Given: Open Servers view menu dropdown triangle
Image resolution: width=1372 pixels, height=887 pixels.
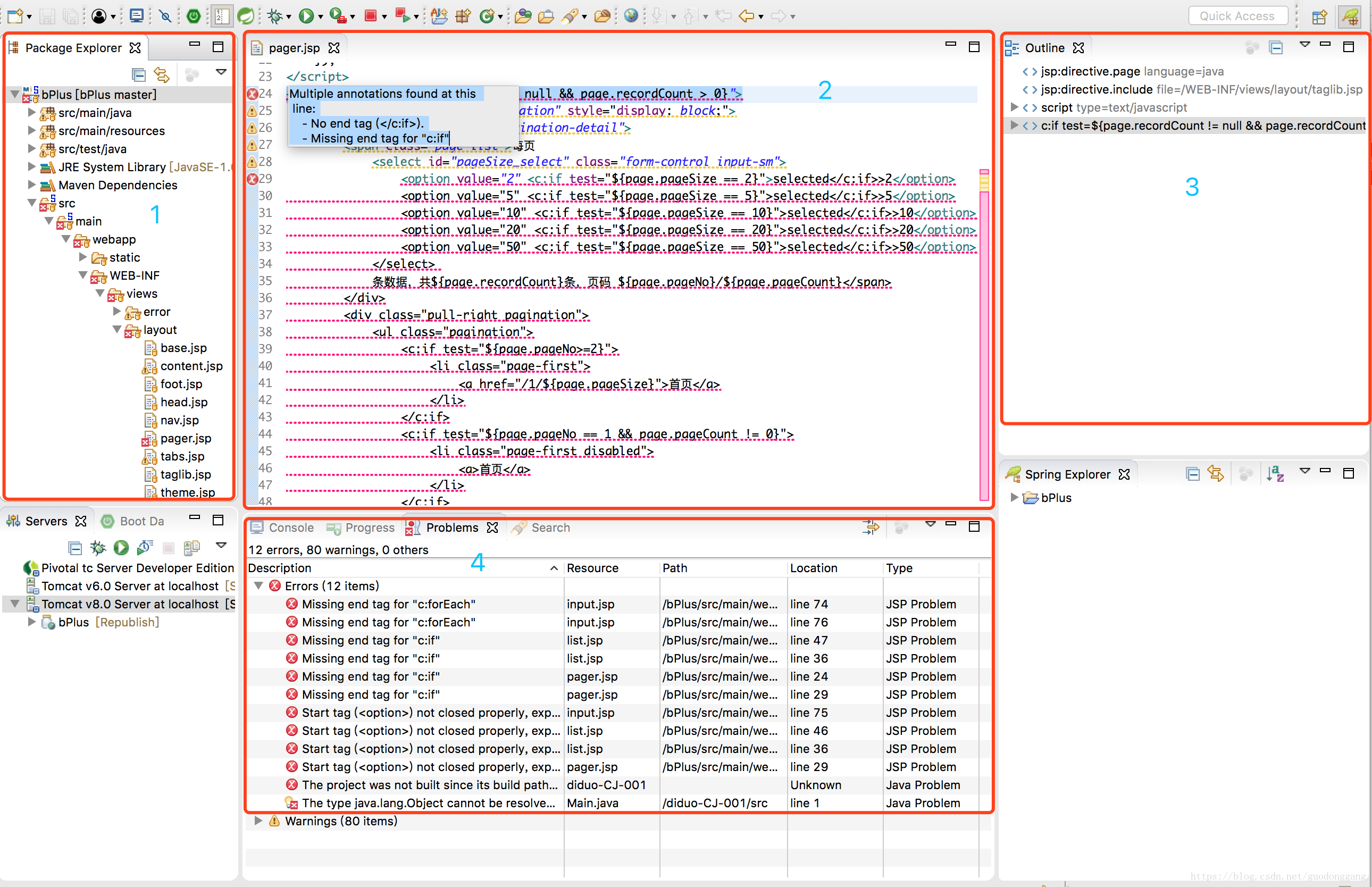Looking at the screenshot, I should point(221,545).
